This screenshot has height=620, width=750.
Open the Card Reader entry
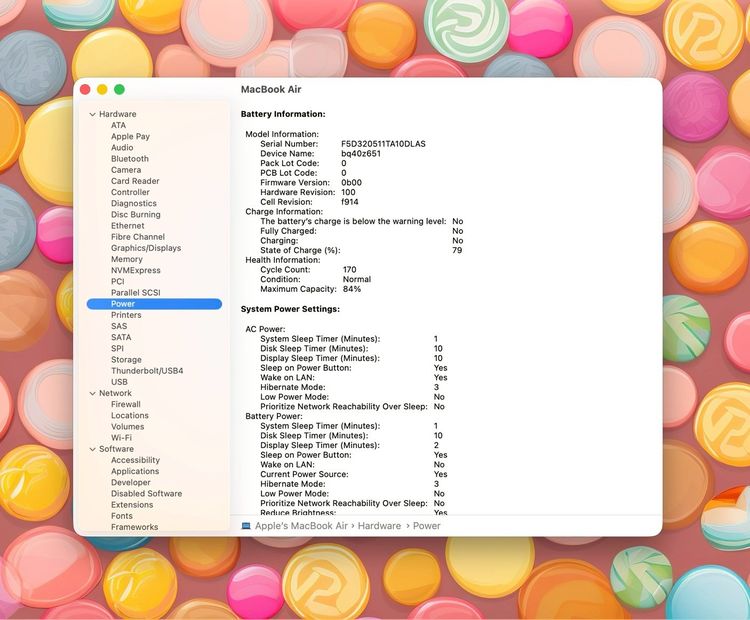135,181
